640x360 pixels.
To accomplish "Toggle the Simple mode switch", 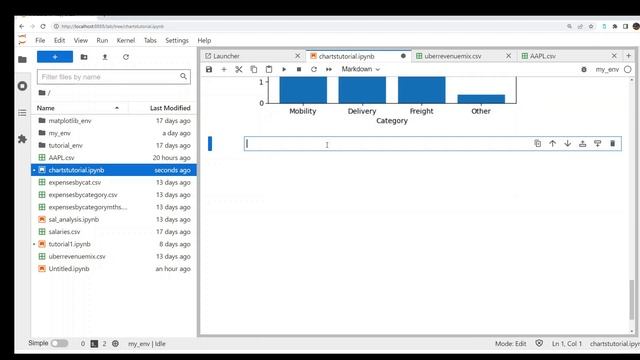I will click(59, 344).
